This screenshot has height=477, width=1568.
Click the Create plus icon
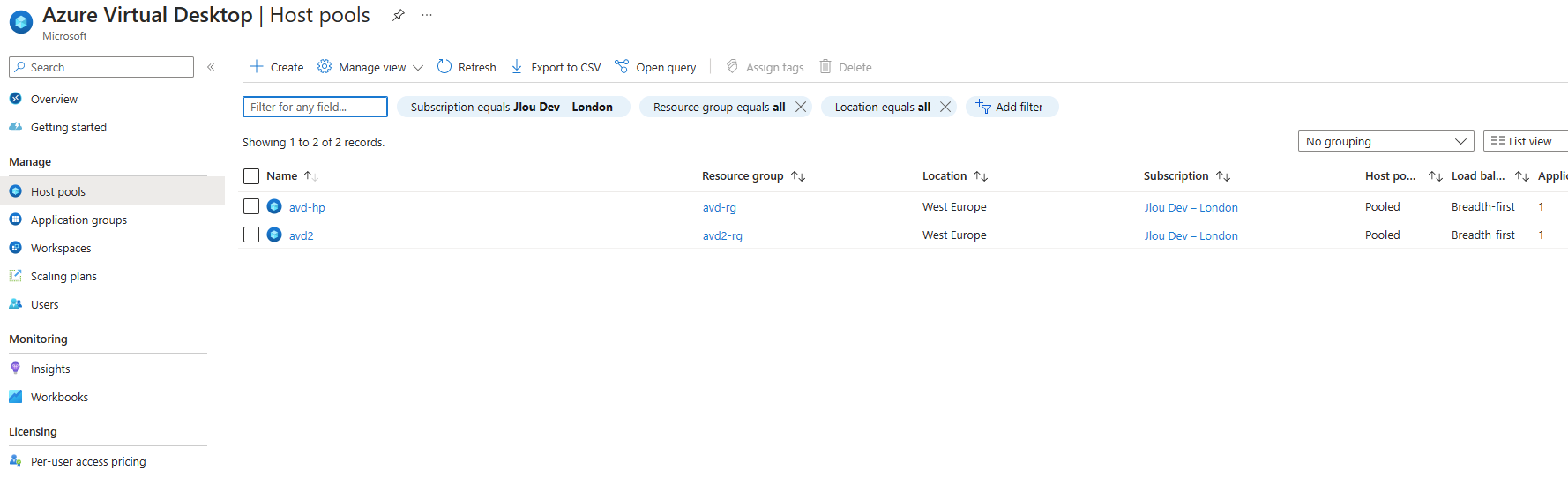[257, 66]
